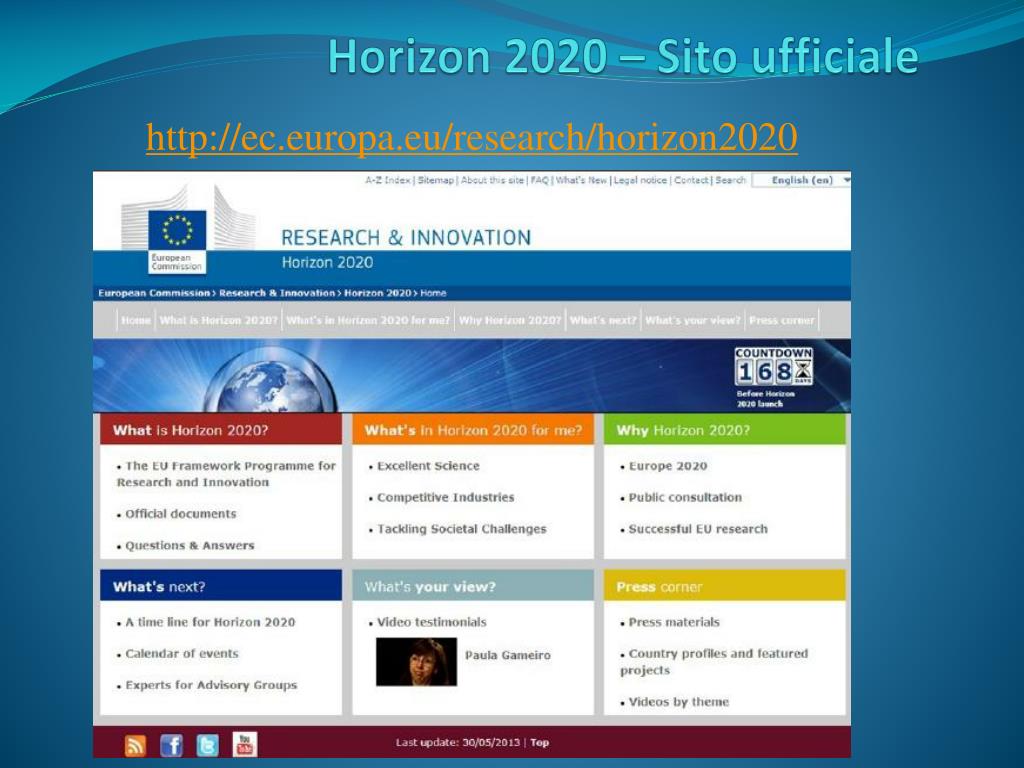Open Videos by theme link

[678, 702]
